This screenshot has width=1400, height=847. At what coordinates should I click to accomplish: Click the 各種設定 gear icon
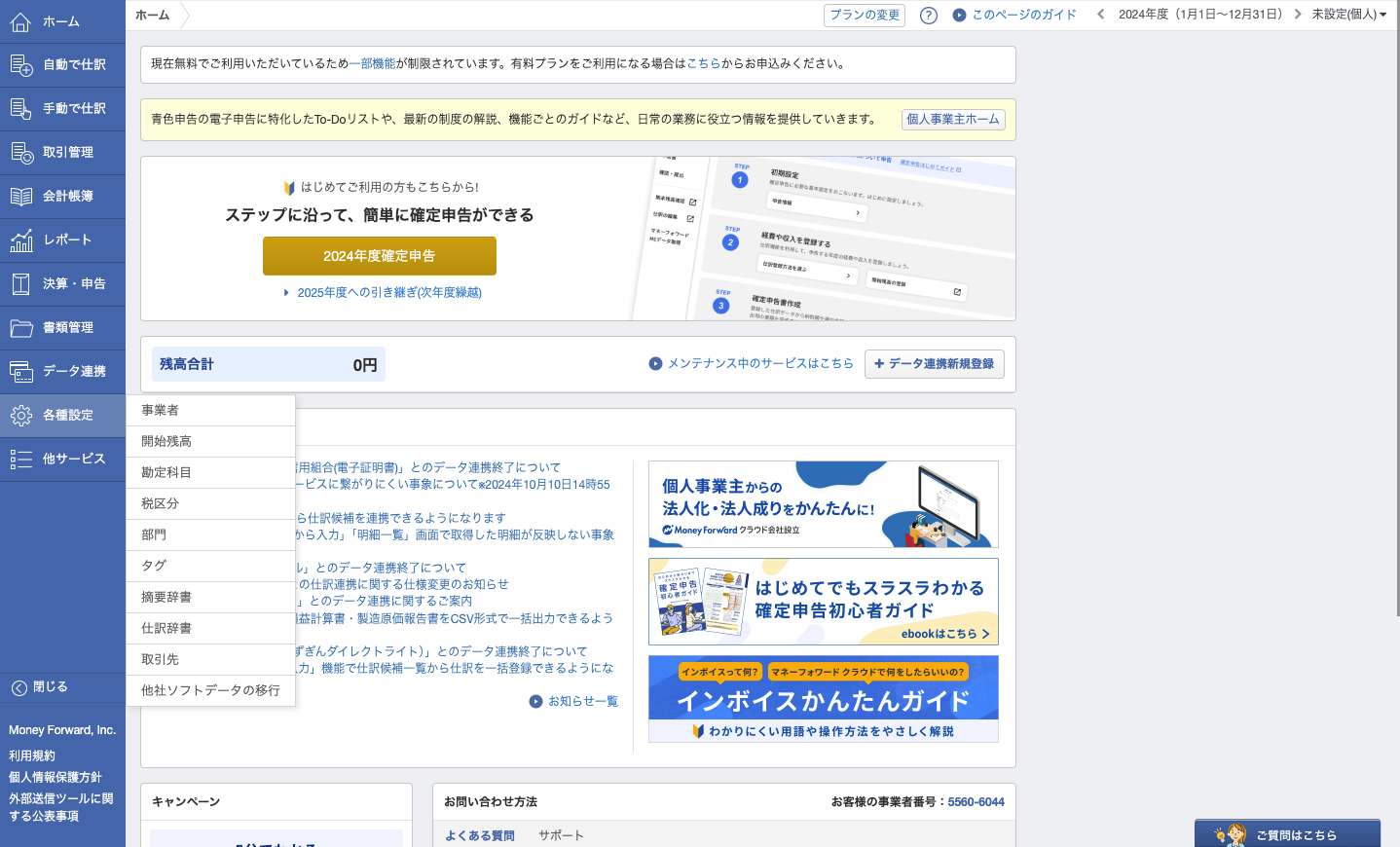[x=20, y=416]
